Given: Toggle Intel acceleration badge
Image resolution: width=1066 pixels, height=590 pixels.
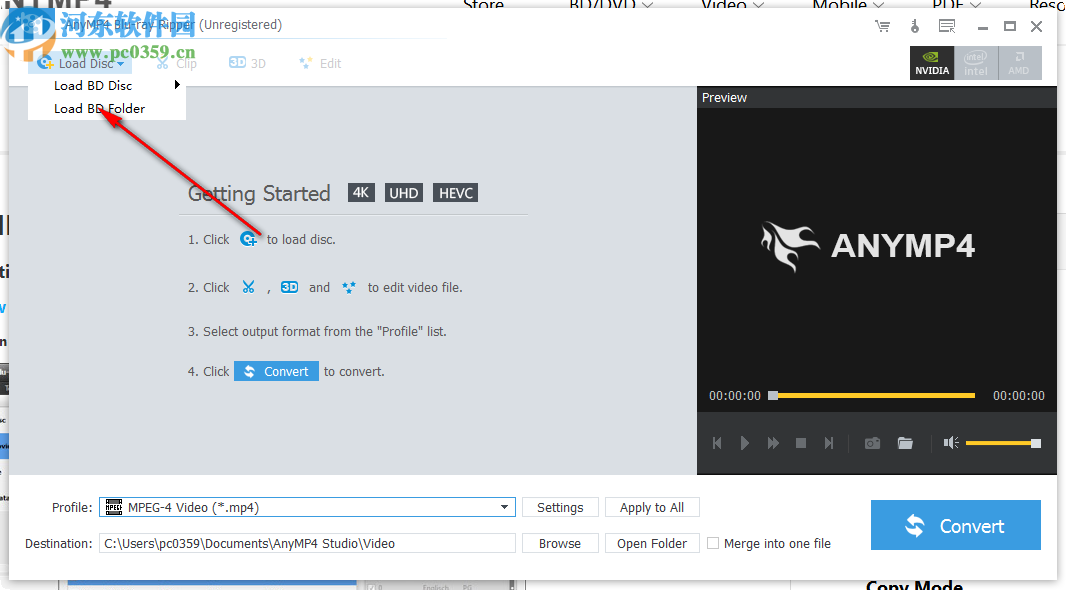Looking at the screenshot, I should point(976,63).
